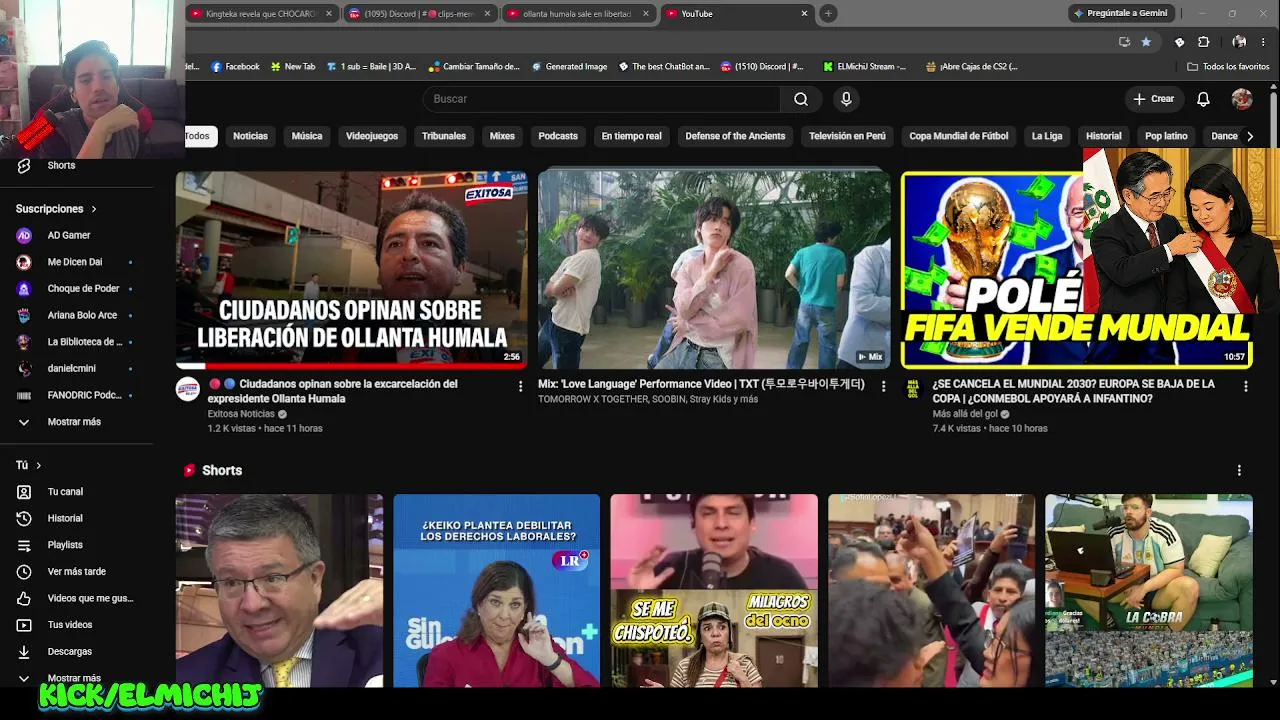Open the 'Keiko plantea debilitar' Short
The image size is (1280, 720).
496,591
